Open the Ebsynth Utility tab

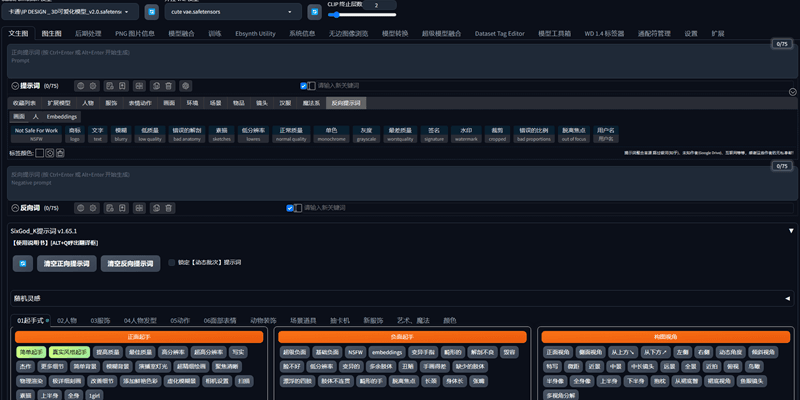[255, 34]
